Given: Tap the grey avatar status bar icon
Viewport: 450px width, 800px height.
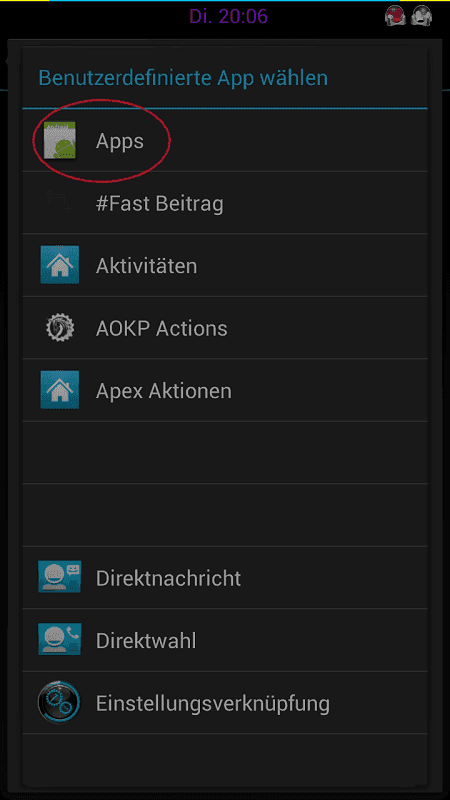Looking at the screenshot, I should tap(421, 16).
